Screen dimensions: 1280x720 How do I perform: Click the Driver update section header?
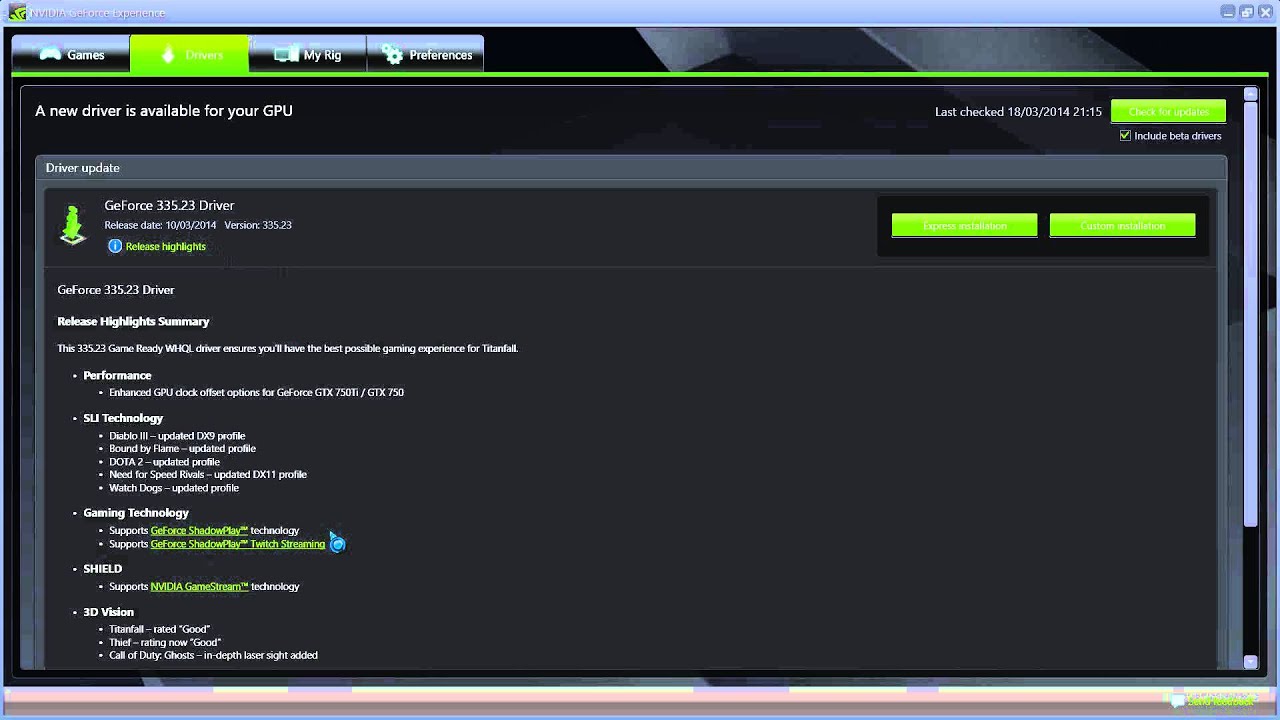[x=630, y=168]
